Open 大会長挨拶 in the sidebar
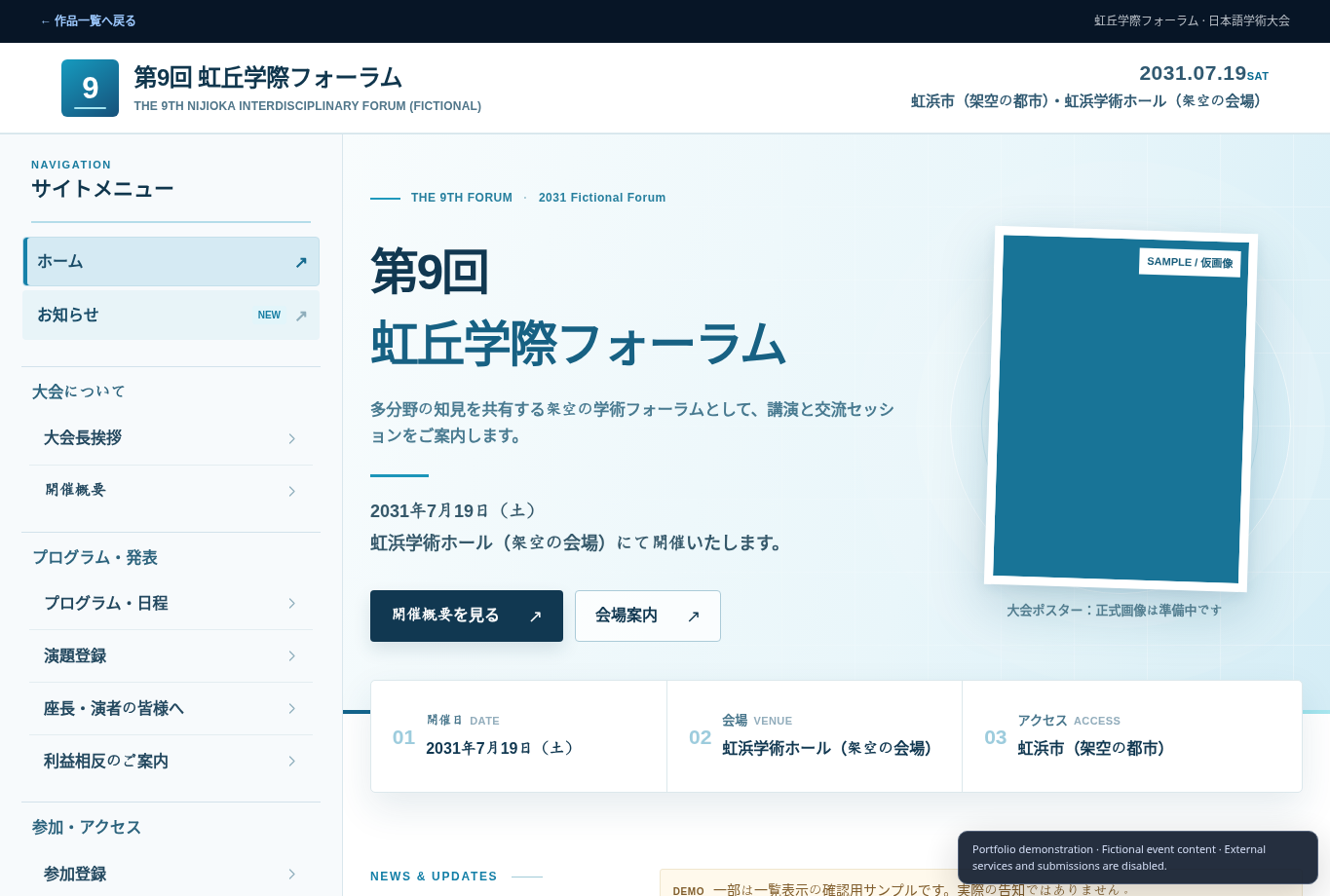This screenshot has height=896, width=1330. (171, 439)
